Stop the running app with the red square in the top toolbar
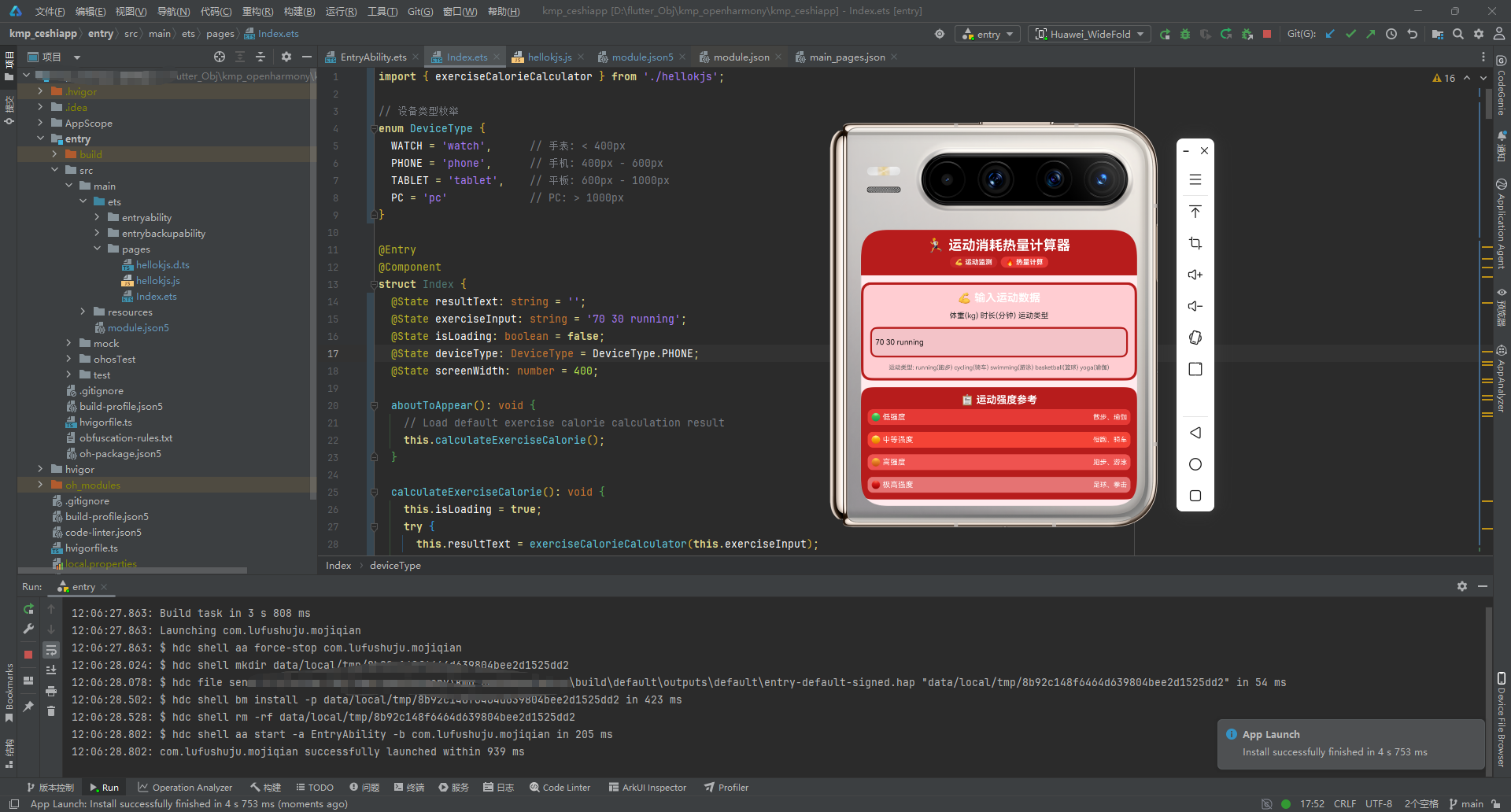Viewport: 1511px width, 812px height. [1267, 34]
